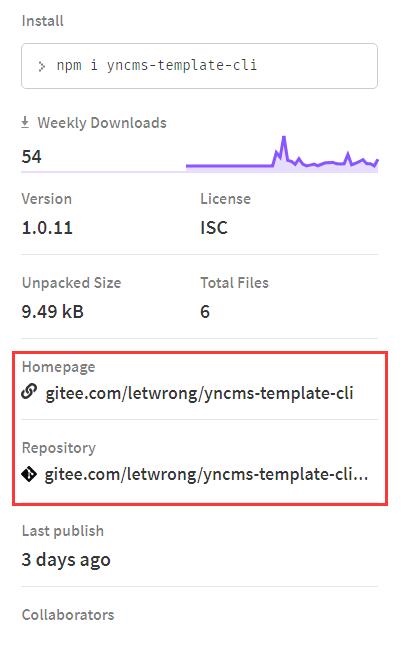
Task: Click the Collaborators heading
Action: coord(68,615)
